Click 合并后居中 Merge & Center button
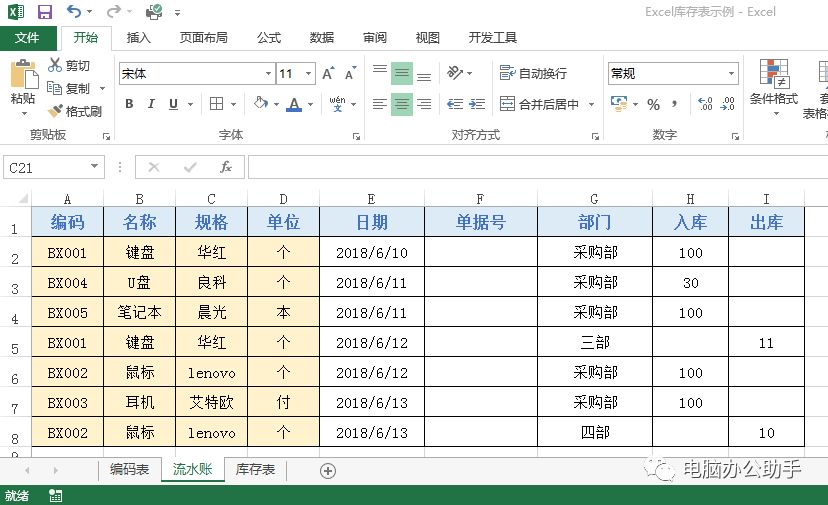The height and width of the screenshot is (505, 828). pos(540,104)
